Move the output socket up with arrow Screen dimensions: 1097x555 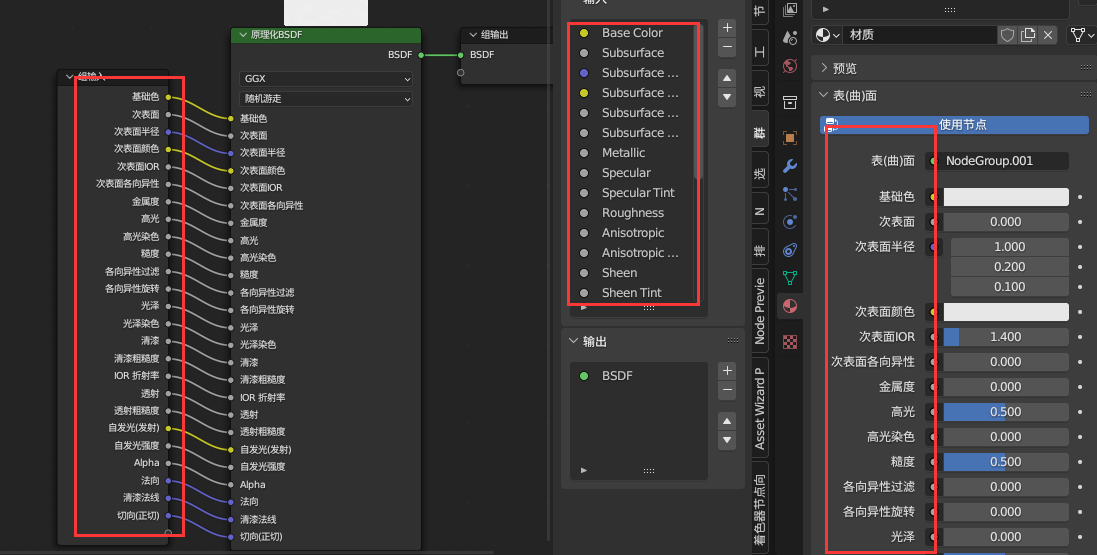pyautogui.click(x=727, y=421)
